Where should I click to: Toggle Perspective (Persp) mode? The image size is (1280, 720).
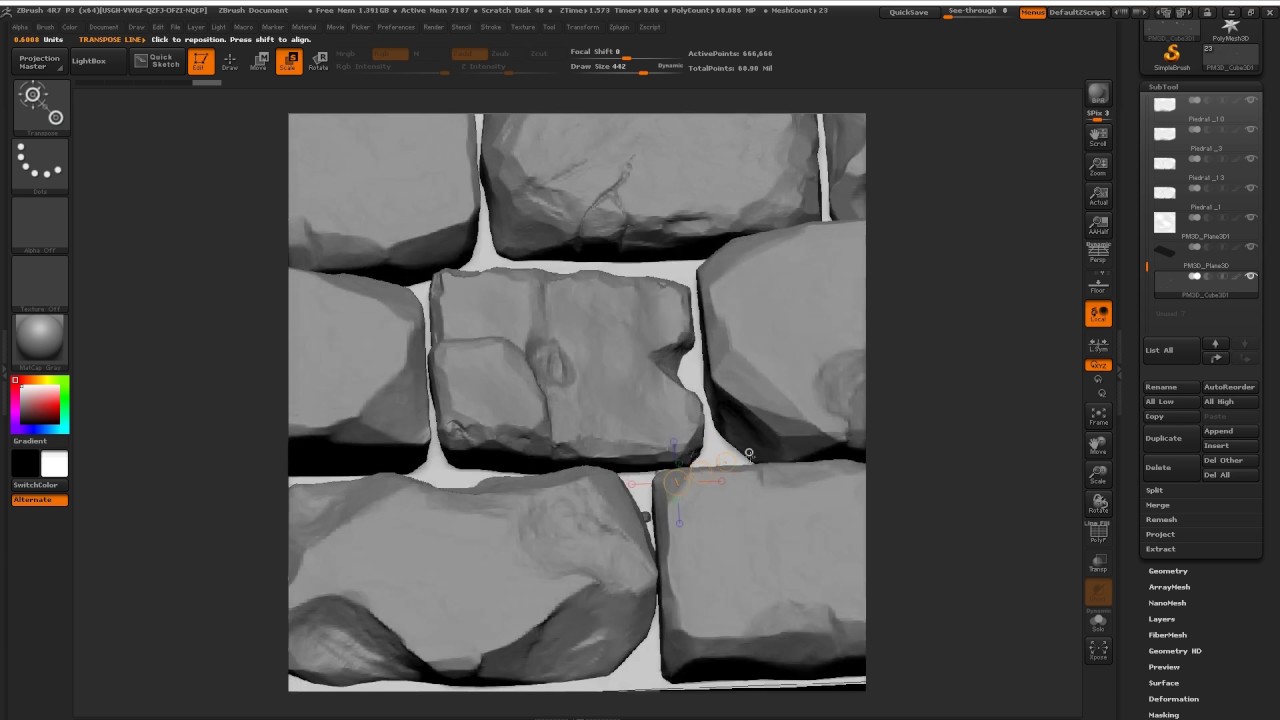pyautogui.click(x=1098, y=254)
